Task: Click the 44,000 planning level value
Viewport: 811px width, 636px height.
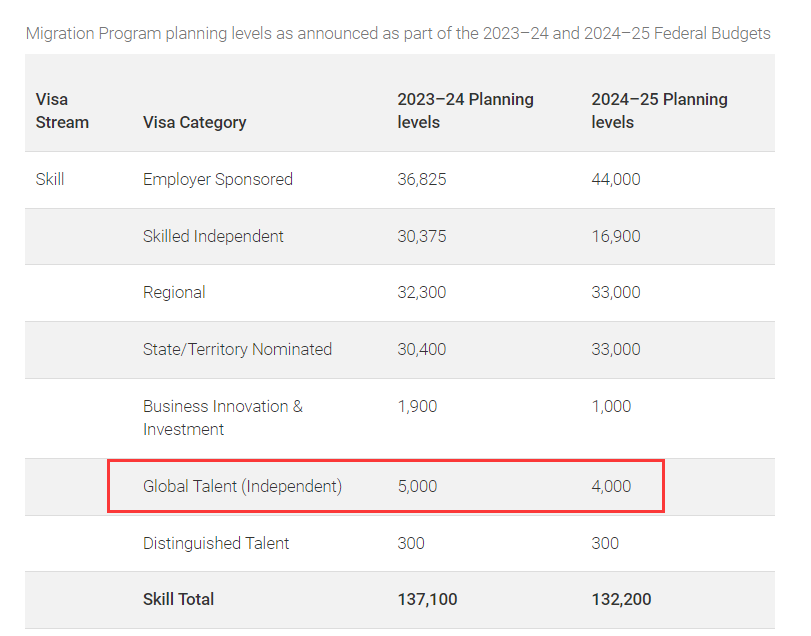Action: (x=616, y=179)
